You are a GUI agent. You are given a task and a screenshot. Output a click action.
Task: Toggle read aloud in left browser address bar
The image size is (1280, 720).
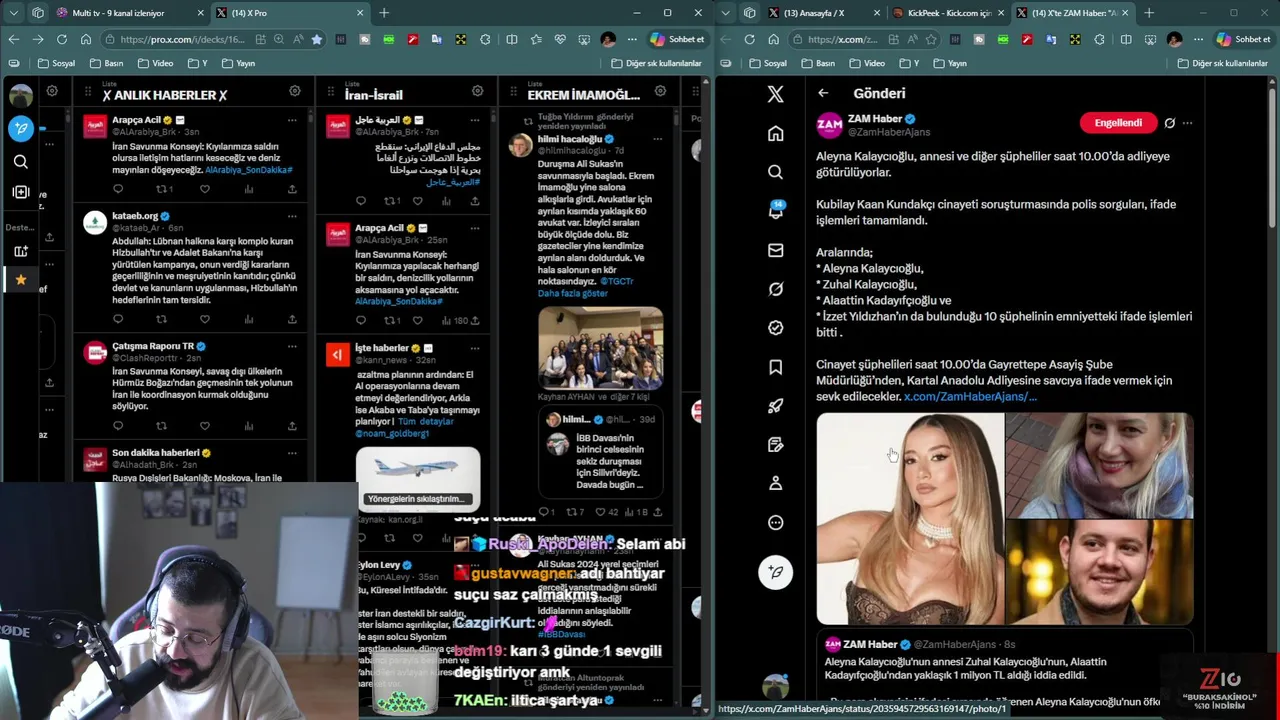click(298, 39)
